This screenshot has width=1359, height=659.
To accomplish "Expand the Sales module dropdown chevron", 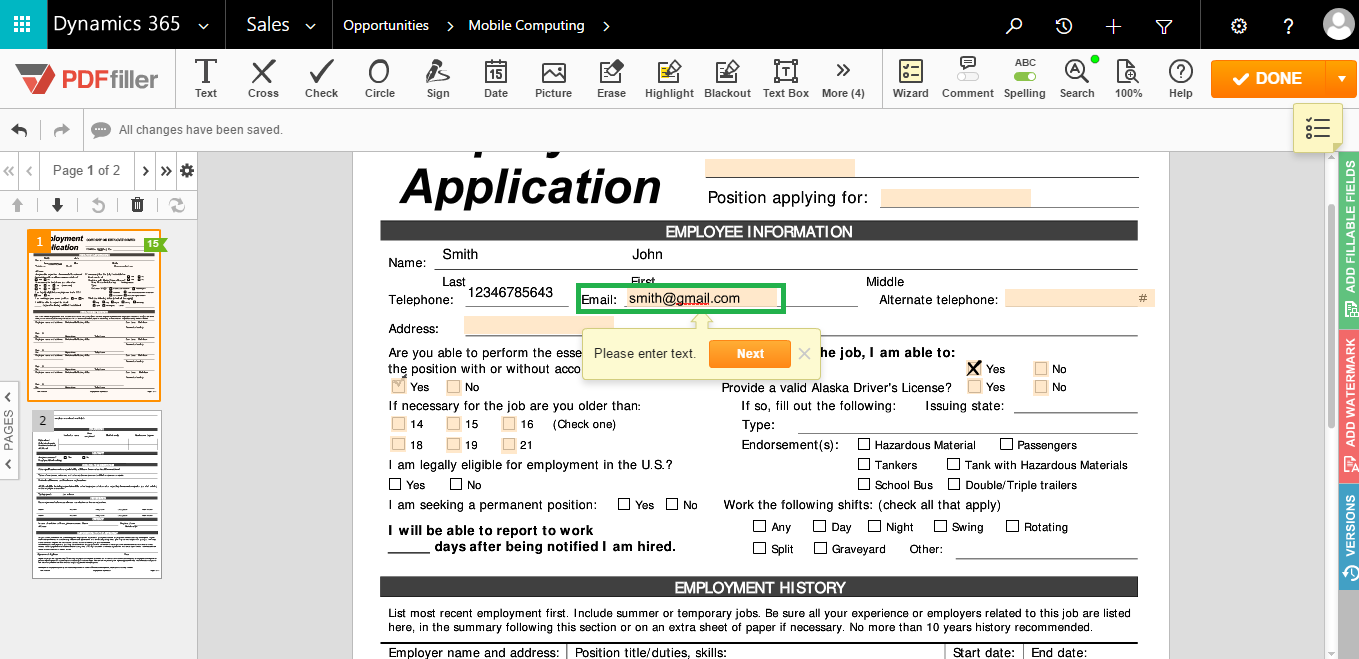I will pyautogui.click(x=310, y=27).
